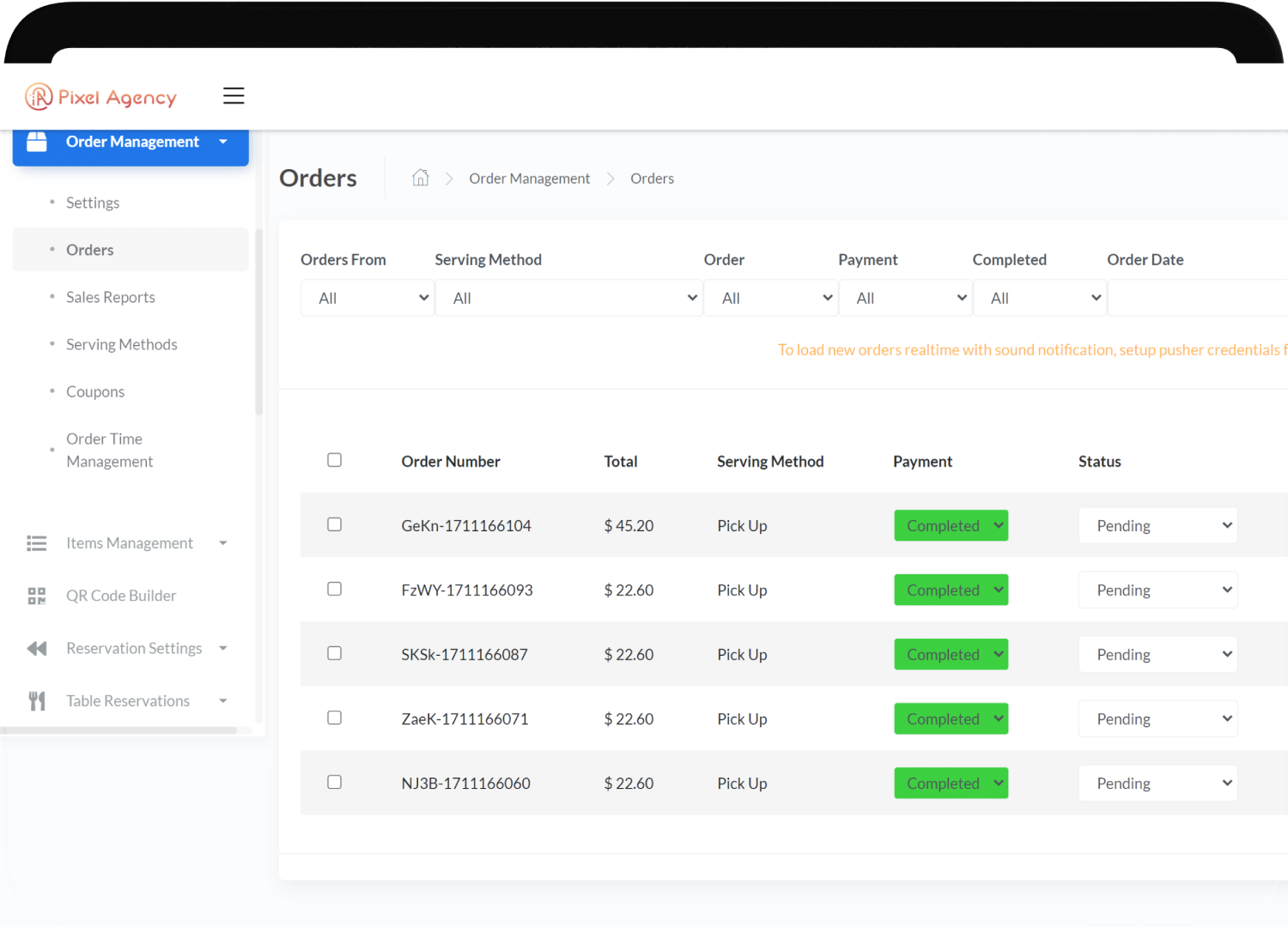The image size is (1288, 927).
Task: Open Pending status dropdown for NJ3B-1711166060
Action: click(1157, 783)
